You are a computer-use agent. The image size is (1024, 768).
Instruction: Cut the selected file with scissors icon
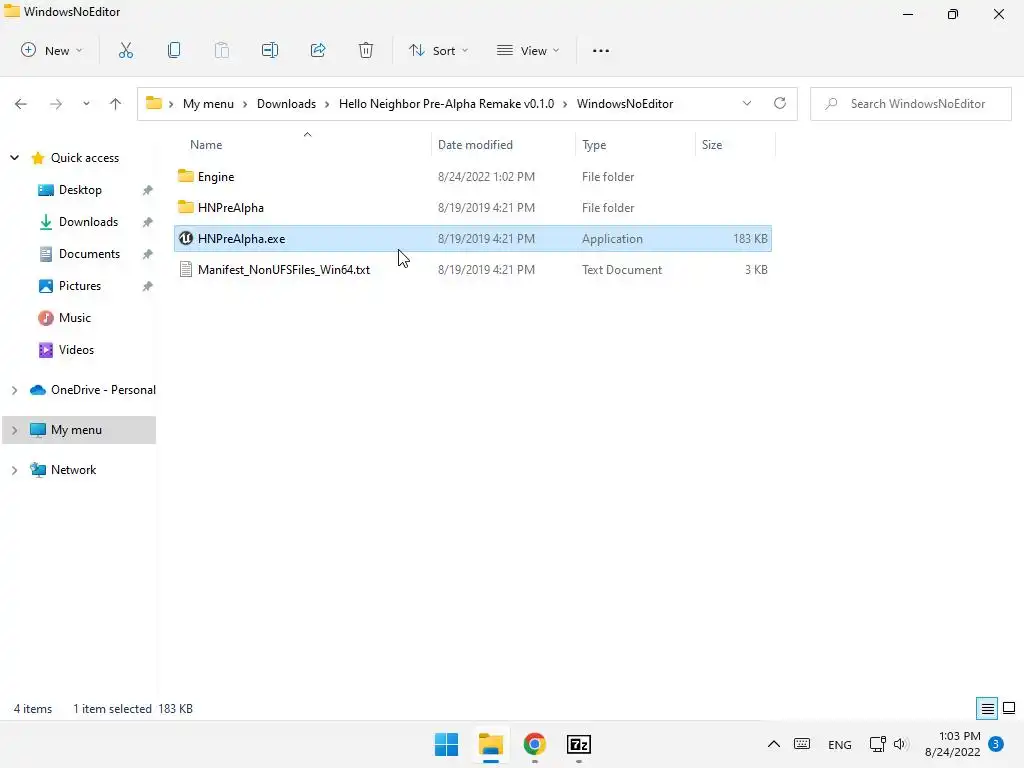125,50
